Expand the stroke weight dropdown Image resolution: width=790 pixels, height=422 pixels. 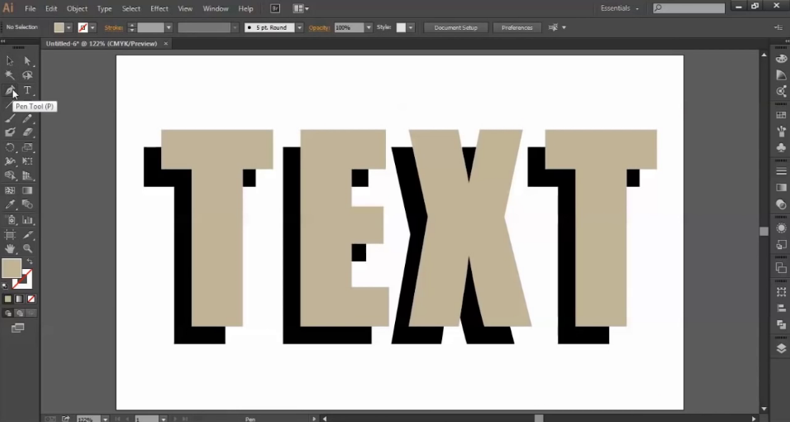(x=169, y=28)
